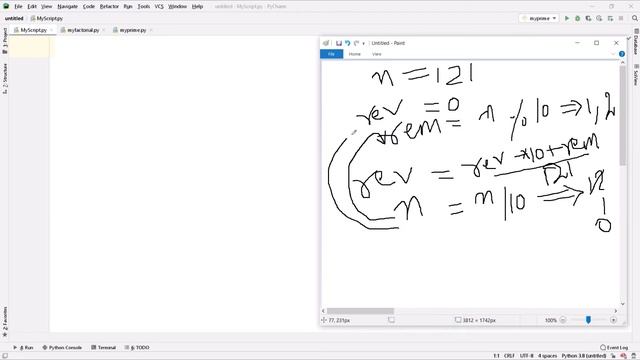Open the Terminal tool window

[104, 348]
